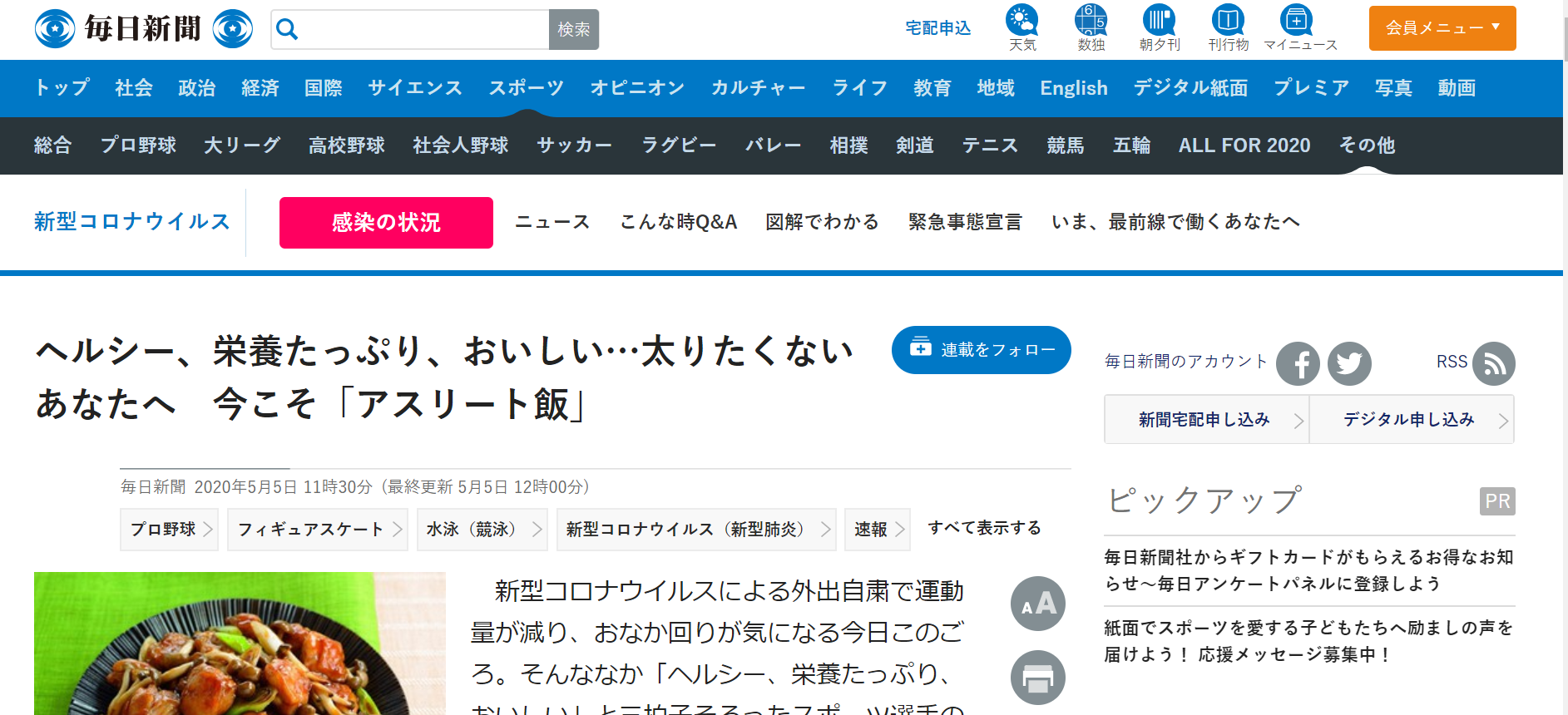Select 地域 in main navigation
This screenshot has width=1568, height=715.
[x=996, y=88]
